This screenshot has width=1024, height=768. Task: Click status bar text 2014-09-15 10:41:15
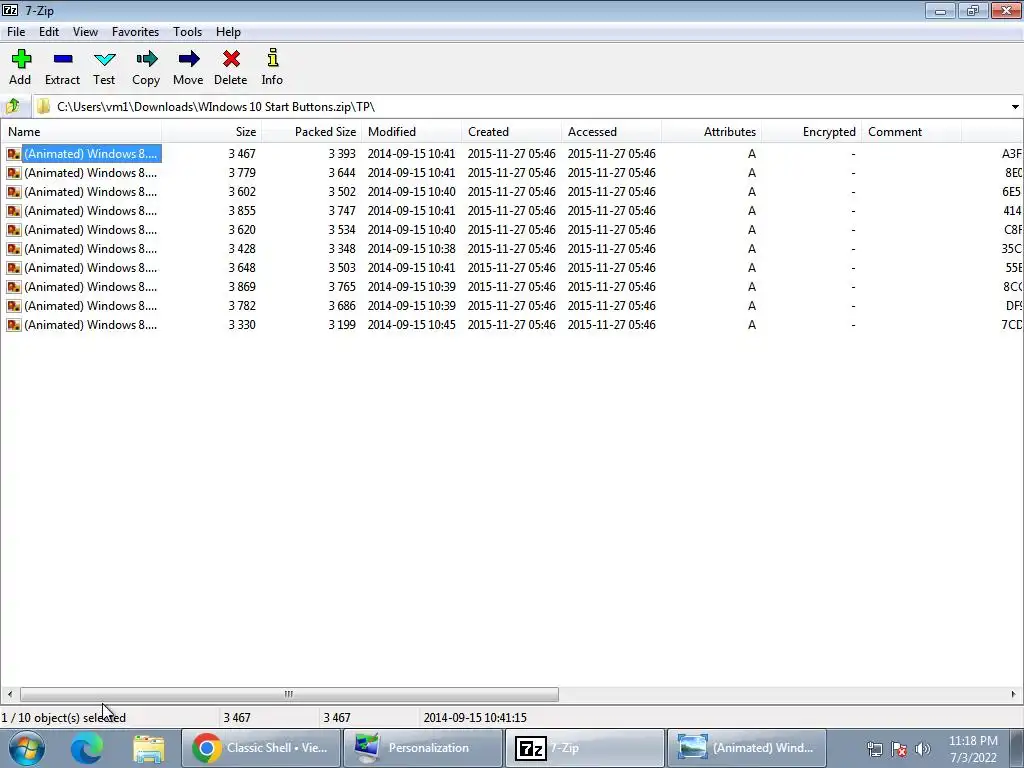pyautogui.click(x=475, y=718)
